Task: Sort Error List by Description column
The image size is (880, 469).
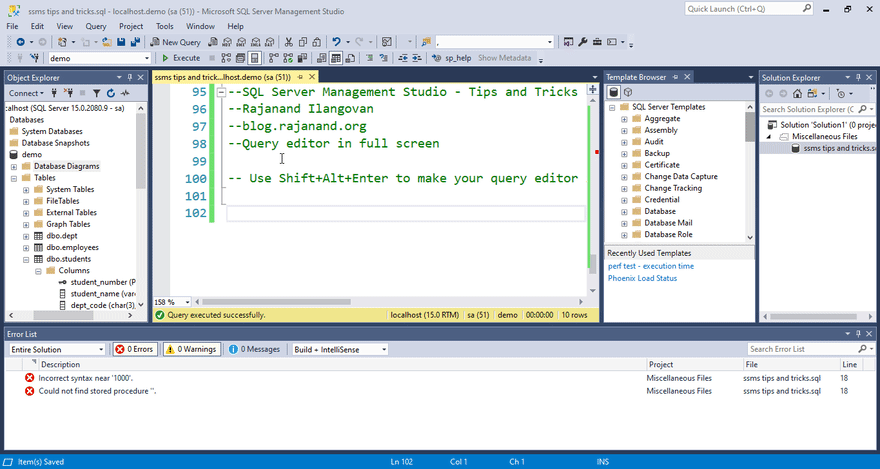Action: (61, 364)
